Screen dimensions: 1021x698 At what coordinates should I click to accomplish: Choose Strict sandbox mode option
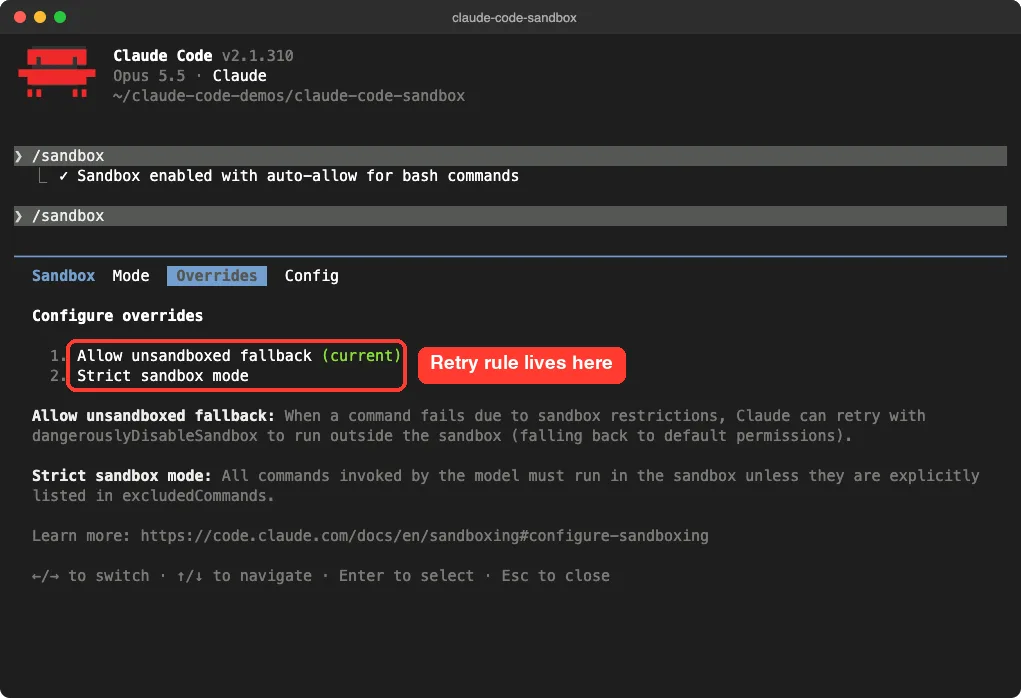163,376
